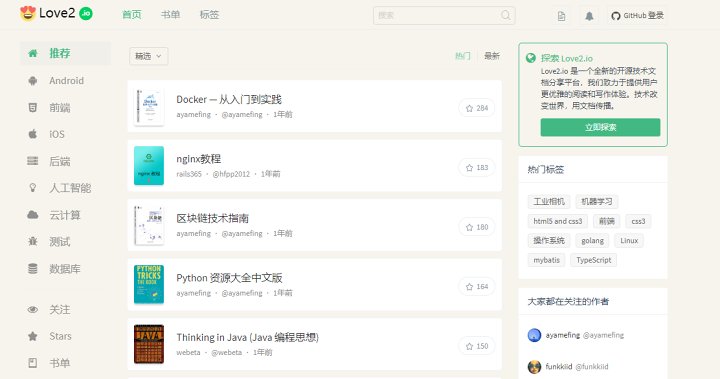Go to the 首页 nav tab
This screenshot has width=720, height=379.
click(132, 15)
